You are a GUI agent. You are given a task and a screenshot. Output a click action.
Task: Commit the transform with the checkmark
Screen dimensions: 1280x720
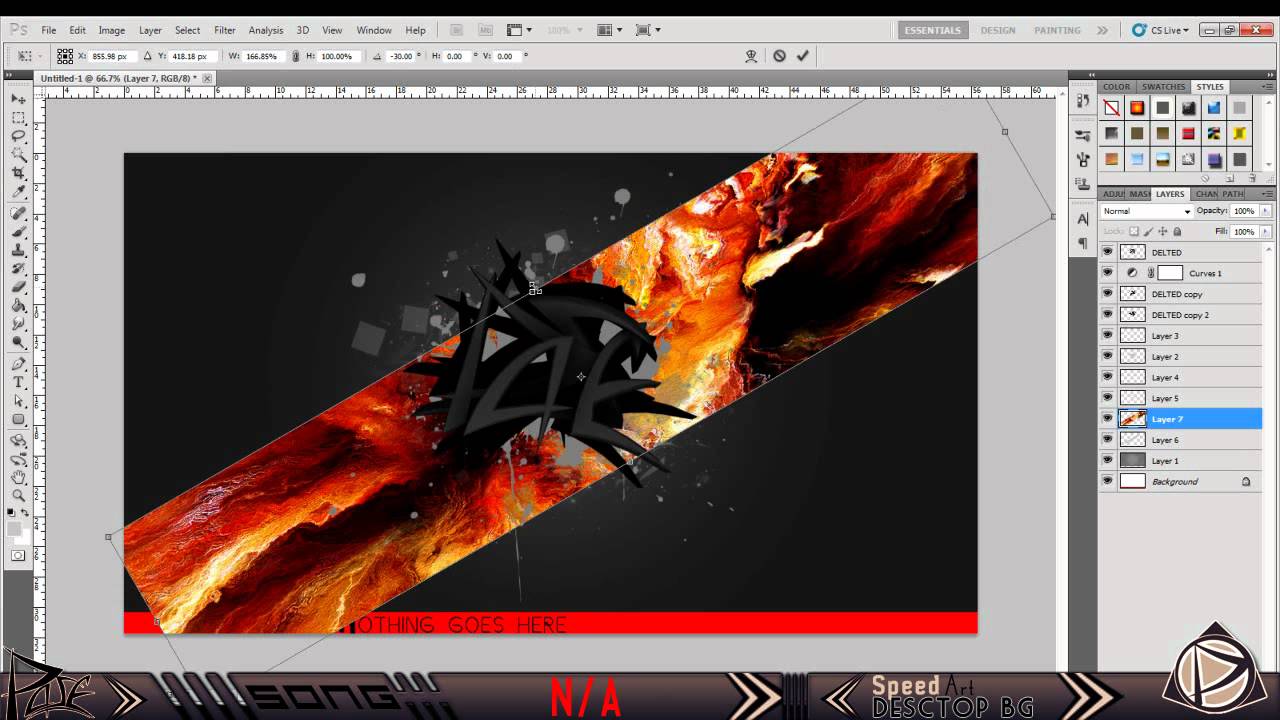pyautogui.click(x=802, y=56)
